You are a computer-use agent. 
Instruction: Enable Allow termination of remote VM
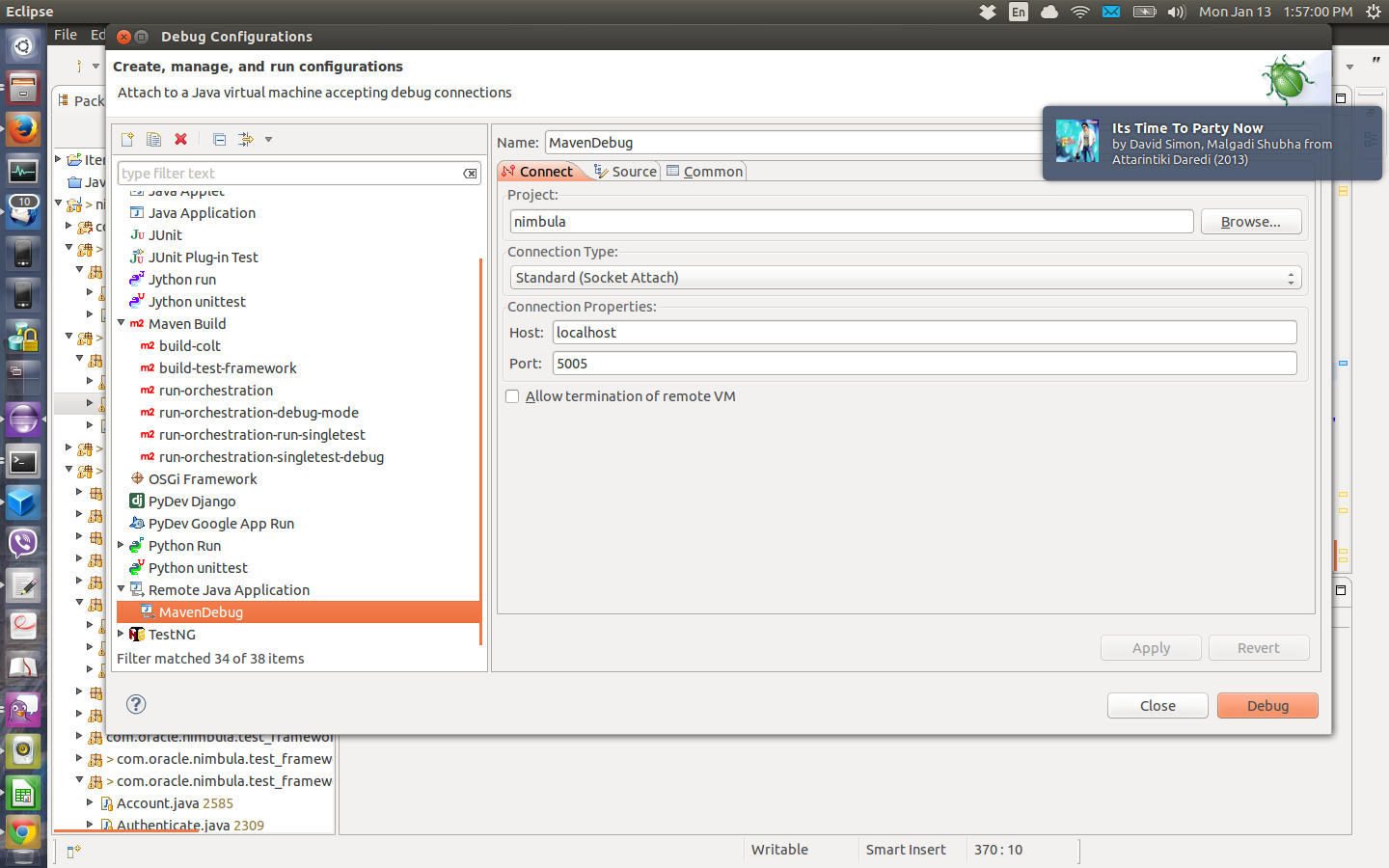512,396
